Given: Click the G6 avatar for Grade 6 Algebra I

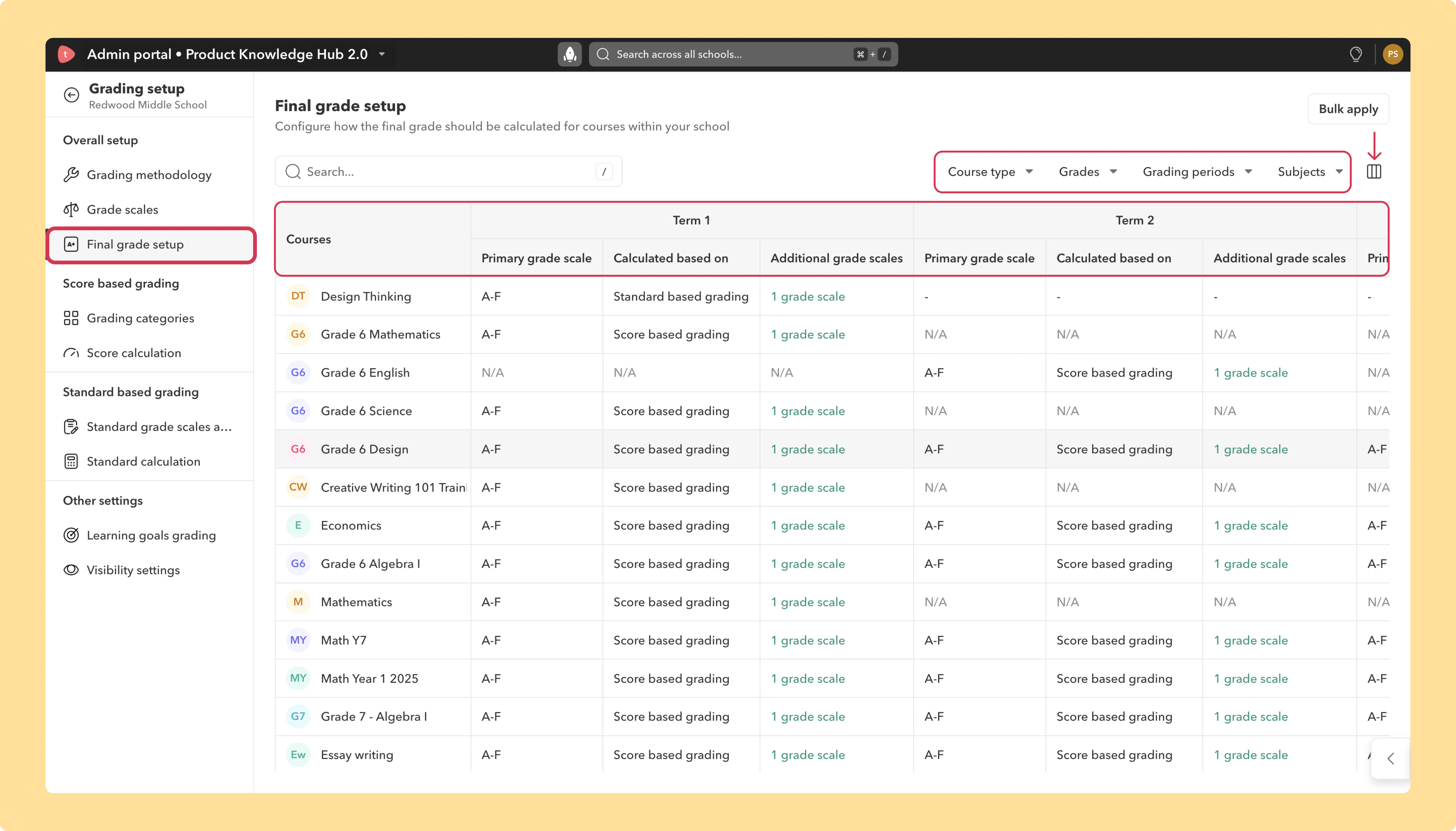Looking at the screenshot, I should [x=298, y=564].
